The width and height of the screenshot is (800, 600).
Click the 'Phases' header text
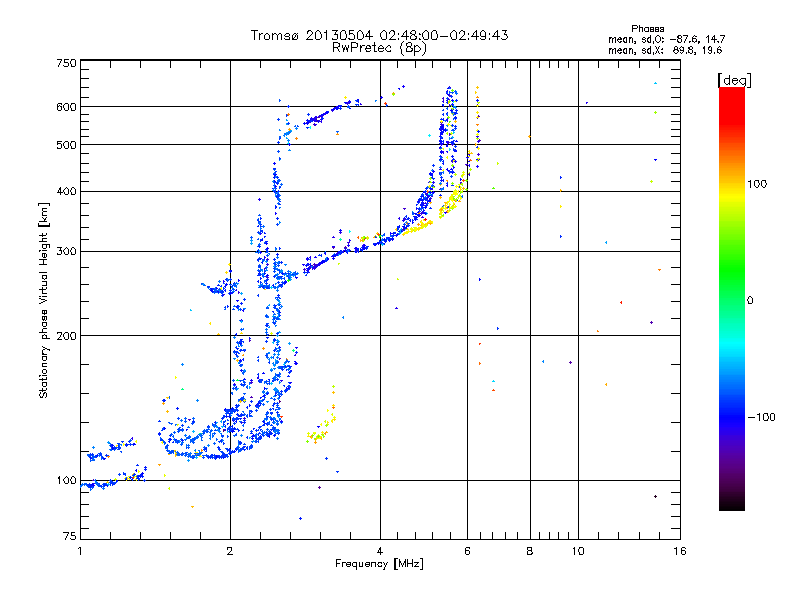(x=647, y=29)
